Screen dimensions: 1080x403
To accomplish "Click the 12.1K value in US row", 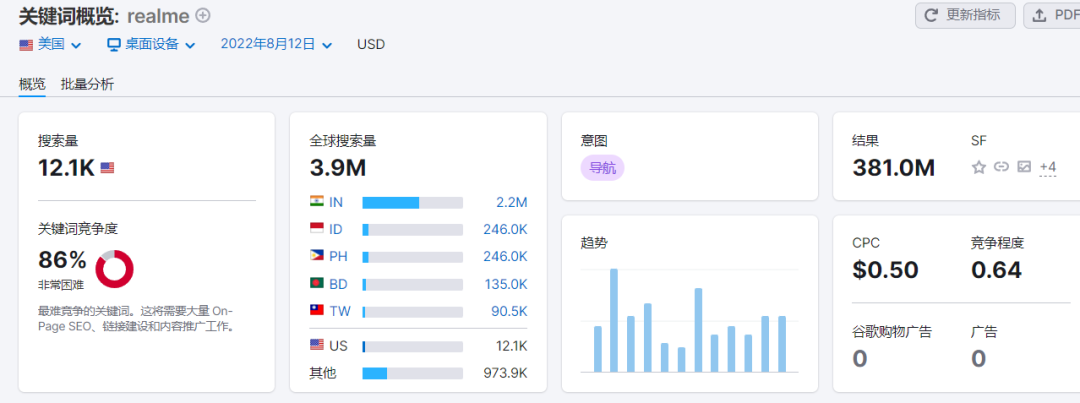I will pos(510,346).
